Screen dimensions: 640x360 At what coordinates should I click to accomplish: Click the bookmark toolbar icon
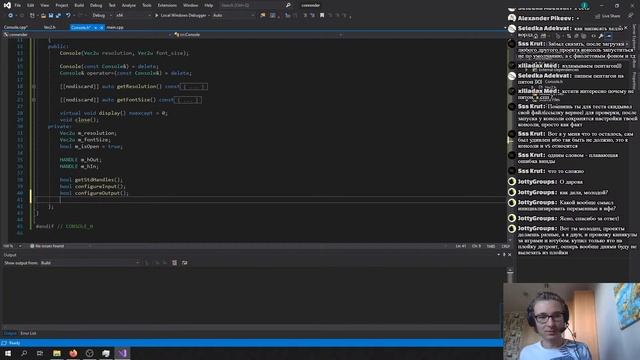tap(322, 16)
